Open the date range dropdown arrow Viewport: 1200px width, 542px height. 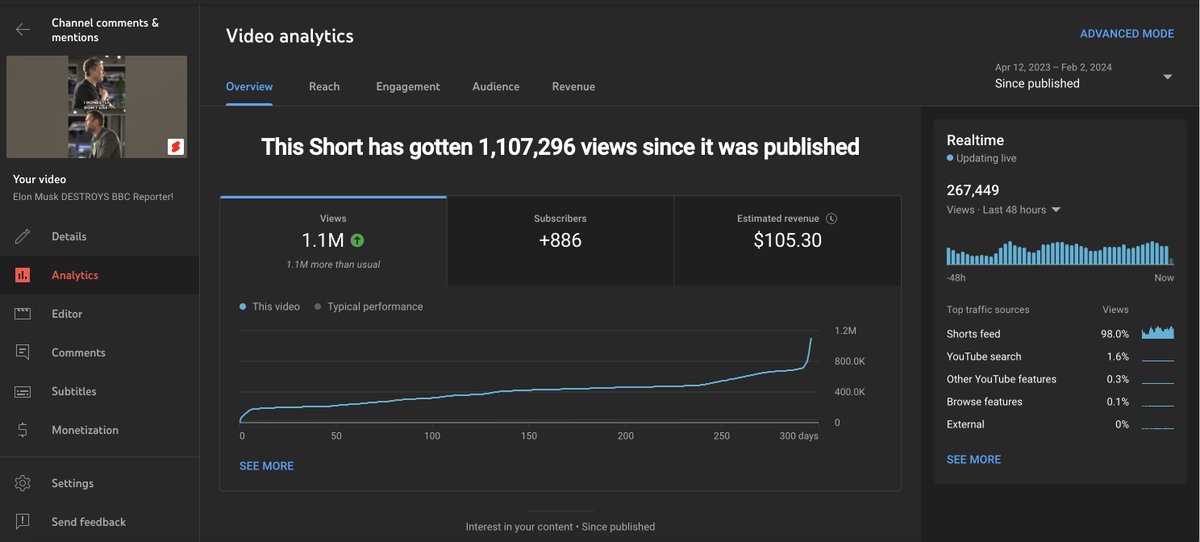click(x=1167, y=77)
